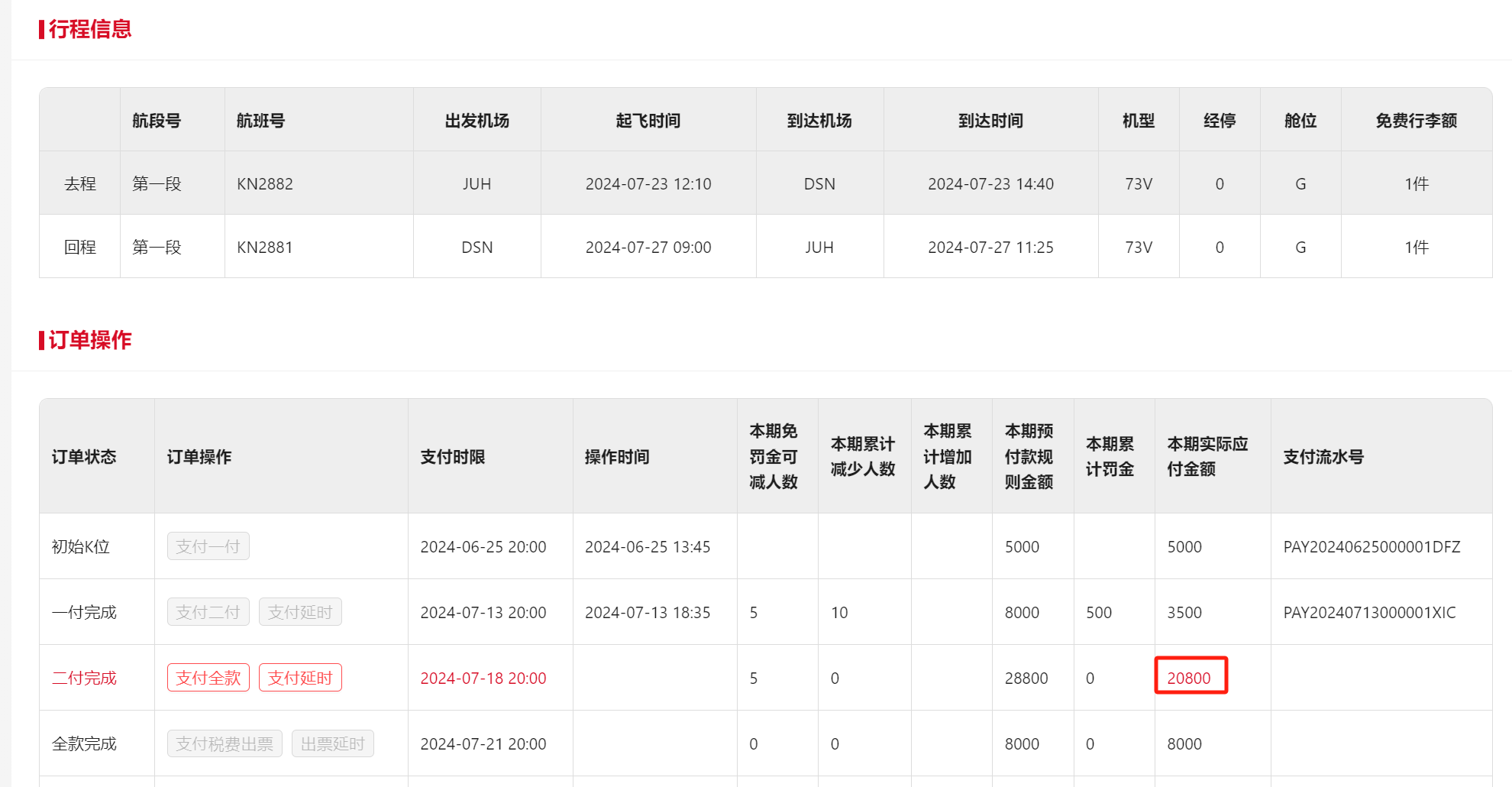Screen dimensions: 1512x787
Task: Select the highlighted 20800 amount cell
Action: [1189, 678]
